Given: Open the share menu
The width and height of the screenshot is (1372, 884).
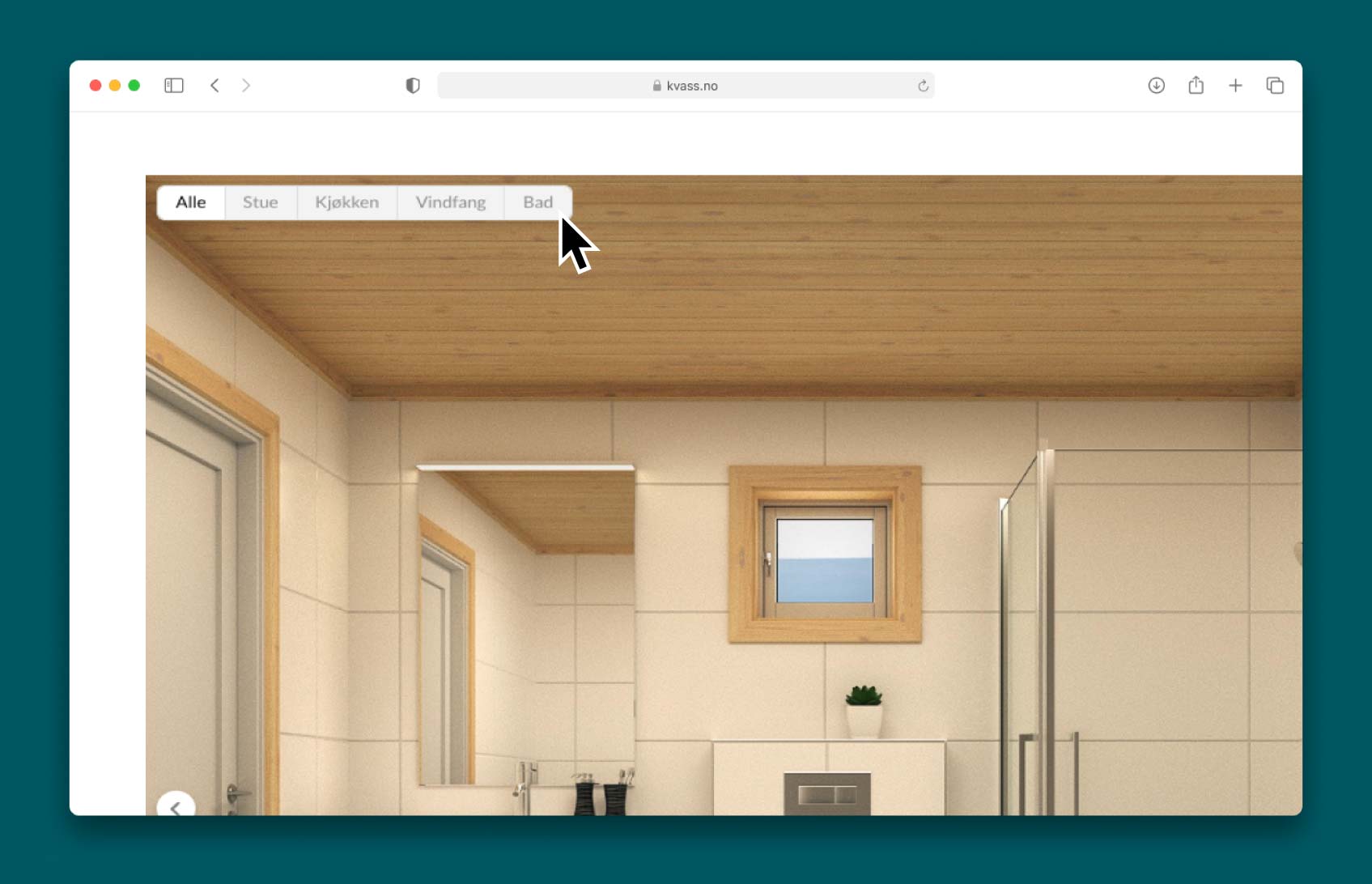Looking at the screenshot, I should [x=1196, y=86].
